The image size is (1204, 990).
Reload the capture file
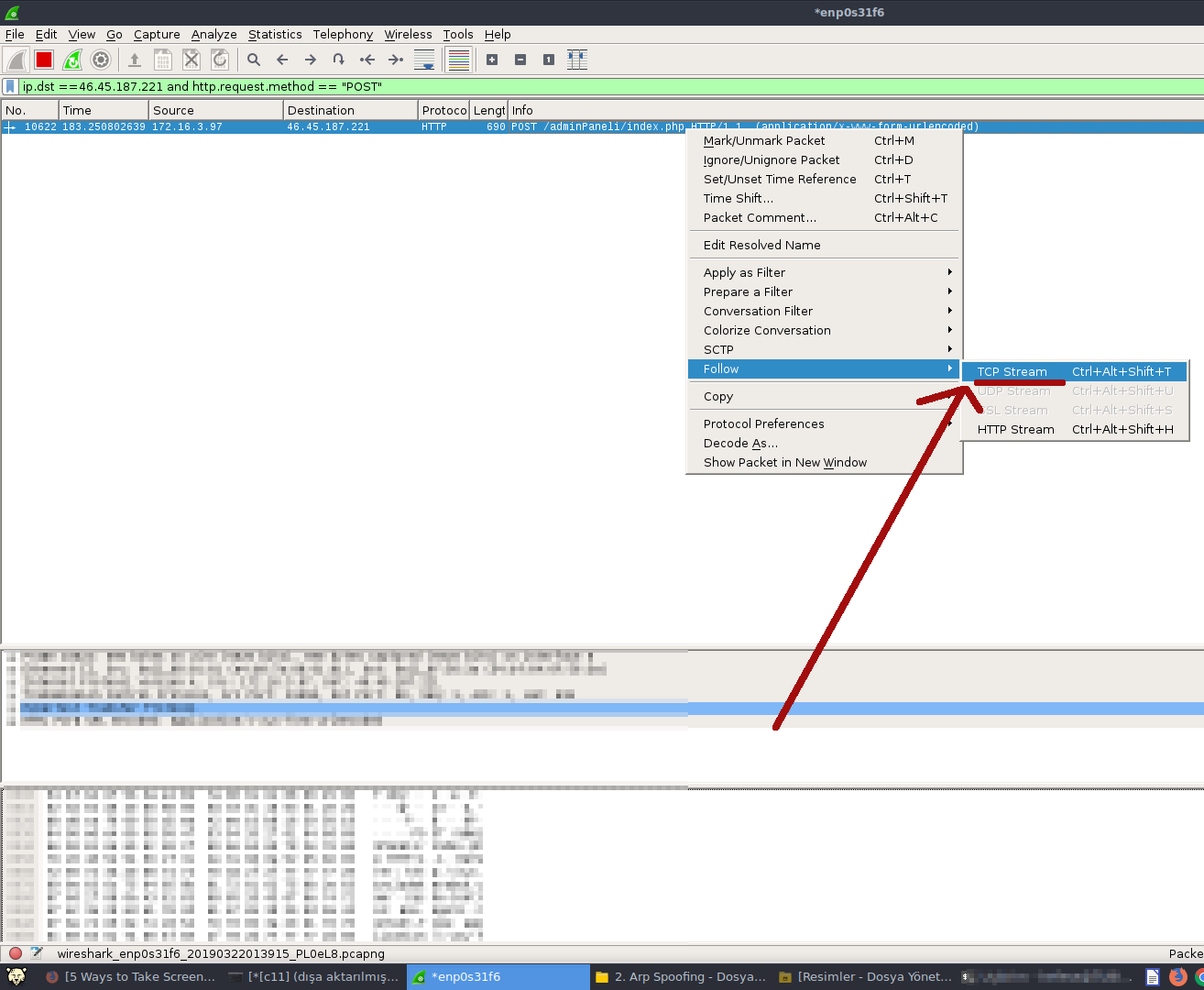pos(220,60)
